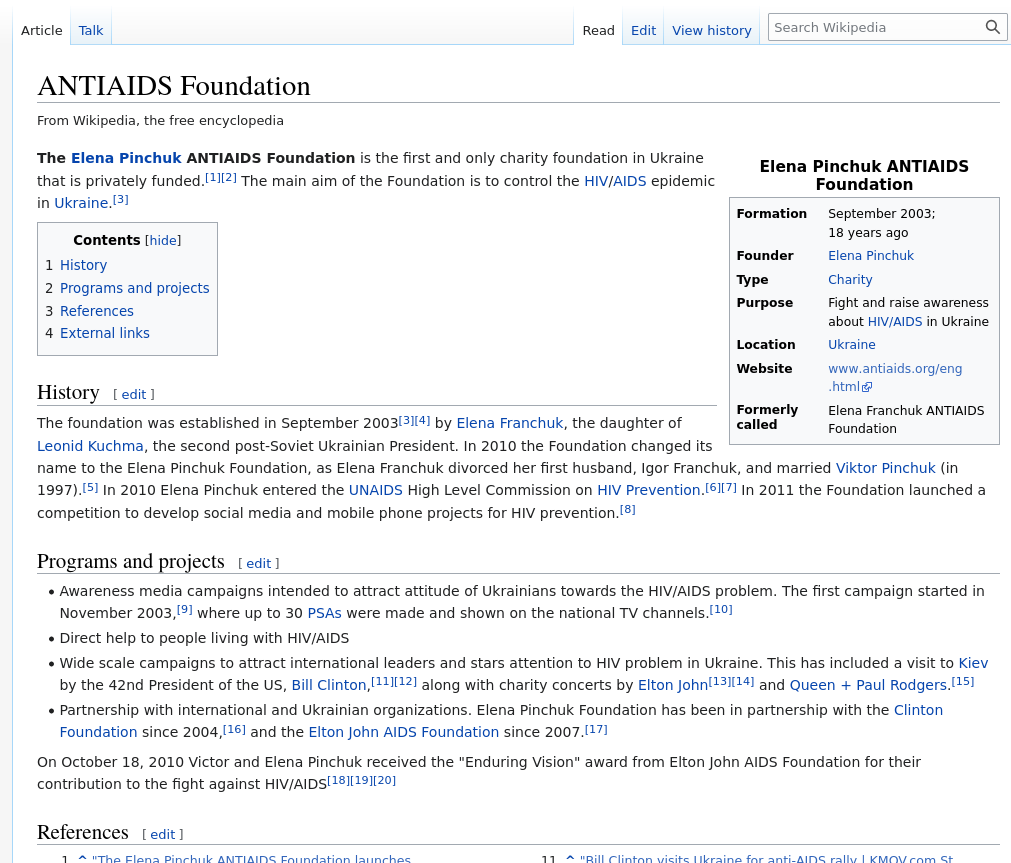Open reference 11 Bill Clinton visits Ukraine
Screen dimensions: 1011x863
pos(766,858)
